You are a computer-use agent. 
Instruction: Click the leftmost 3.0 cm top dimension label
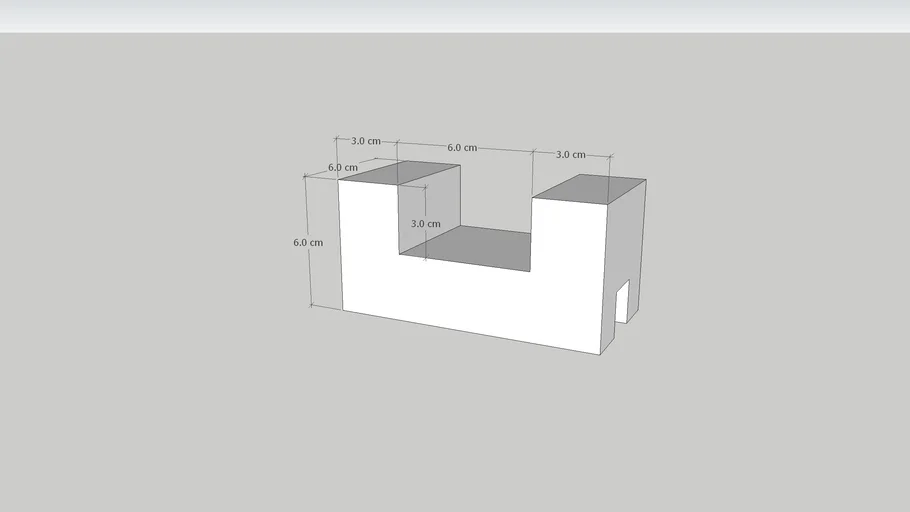[365, 141]
